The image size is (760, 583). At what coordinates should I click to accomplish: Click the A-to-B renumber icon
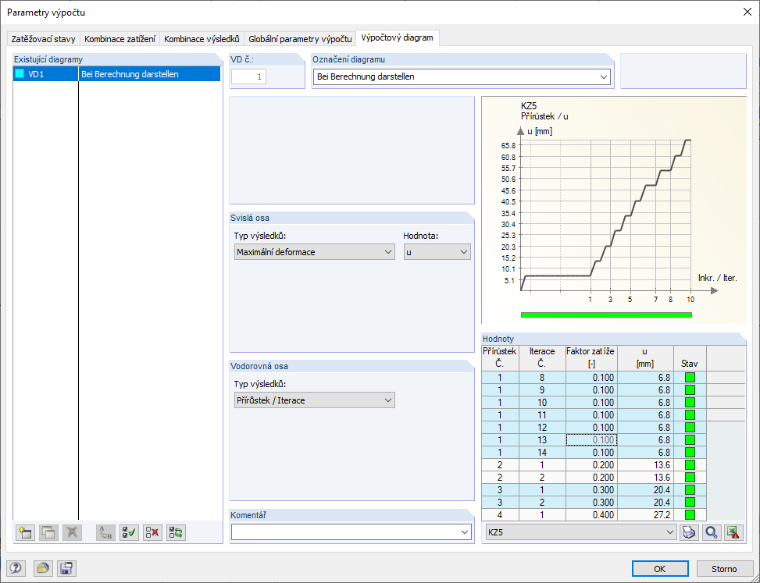point(106,533)
